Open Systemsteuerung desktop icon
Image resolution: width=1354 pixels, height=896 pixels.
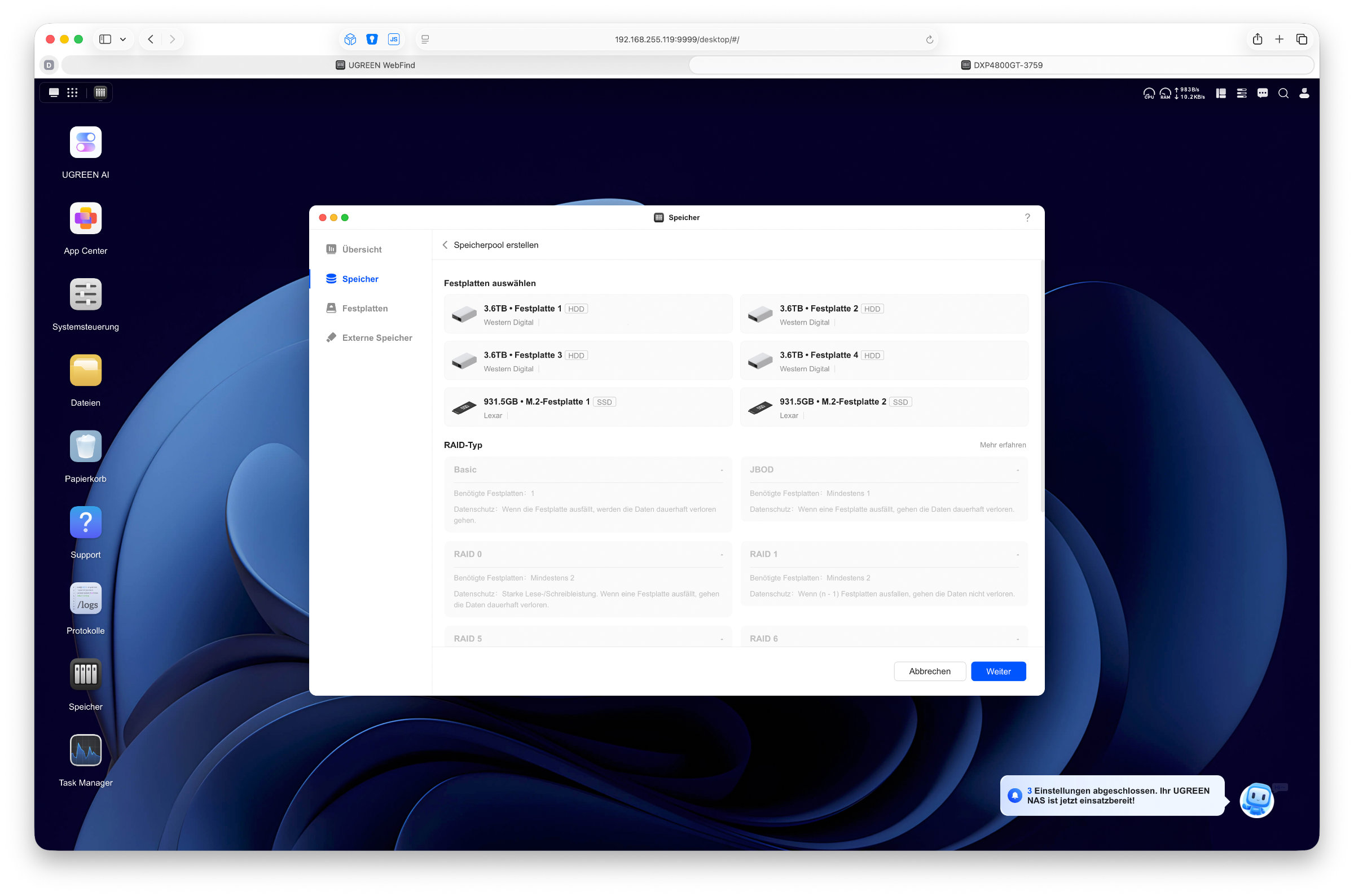pos(86,295)
